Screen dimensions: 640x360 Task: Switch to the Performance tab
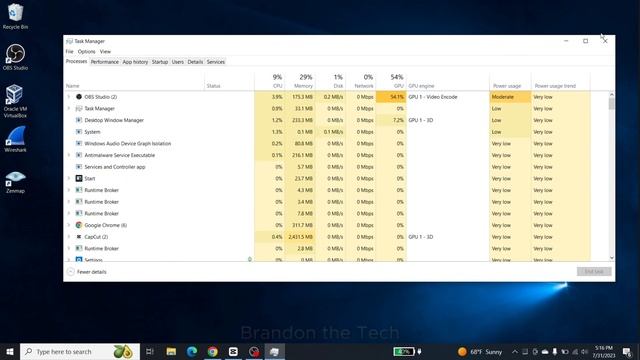tap(104, 62)
